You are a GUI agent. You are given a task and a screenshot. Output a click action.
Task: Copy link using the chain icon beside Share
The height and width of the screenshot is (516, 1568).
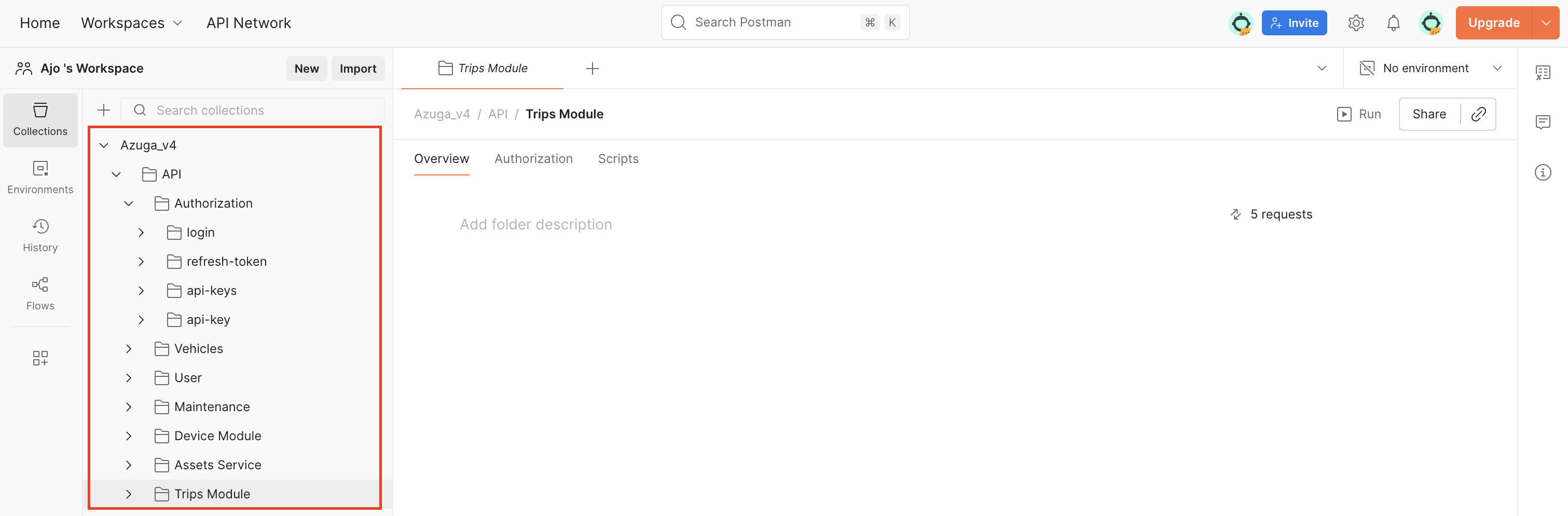[x=1479, y=114]
